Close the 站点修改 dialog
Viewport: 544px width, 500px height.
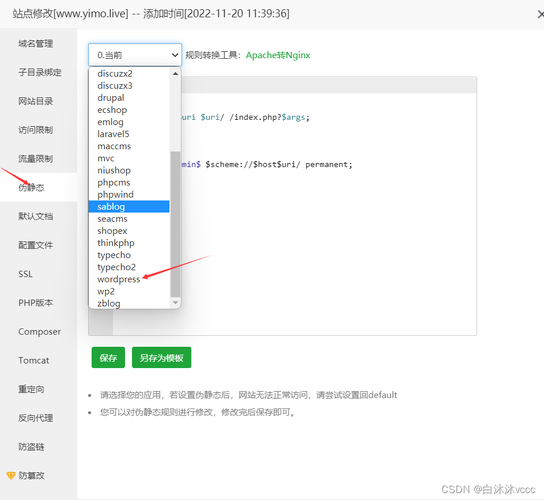click(540, 14)
